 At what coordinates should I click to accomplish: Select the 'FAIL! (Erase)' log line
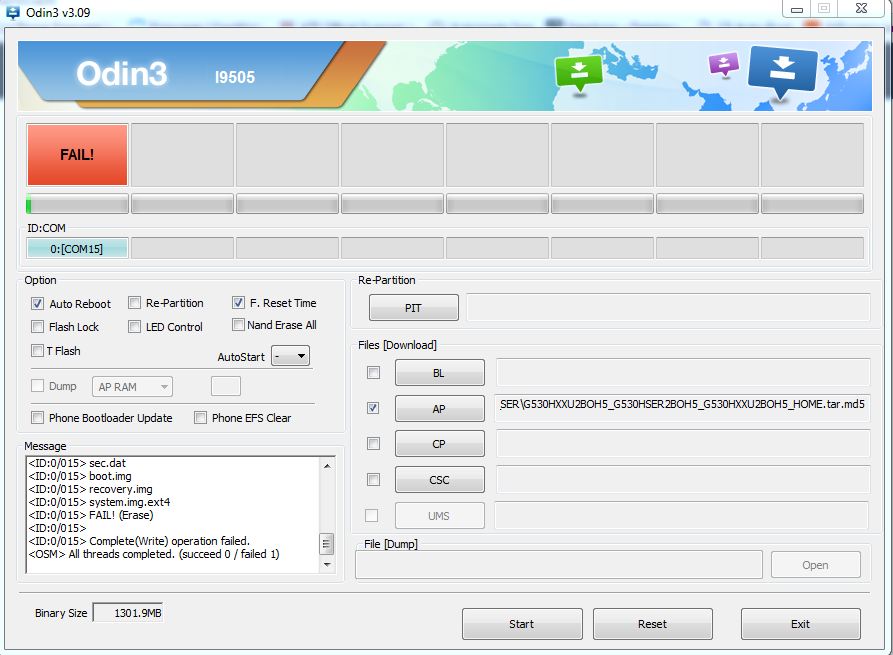tap(91, 515)
